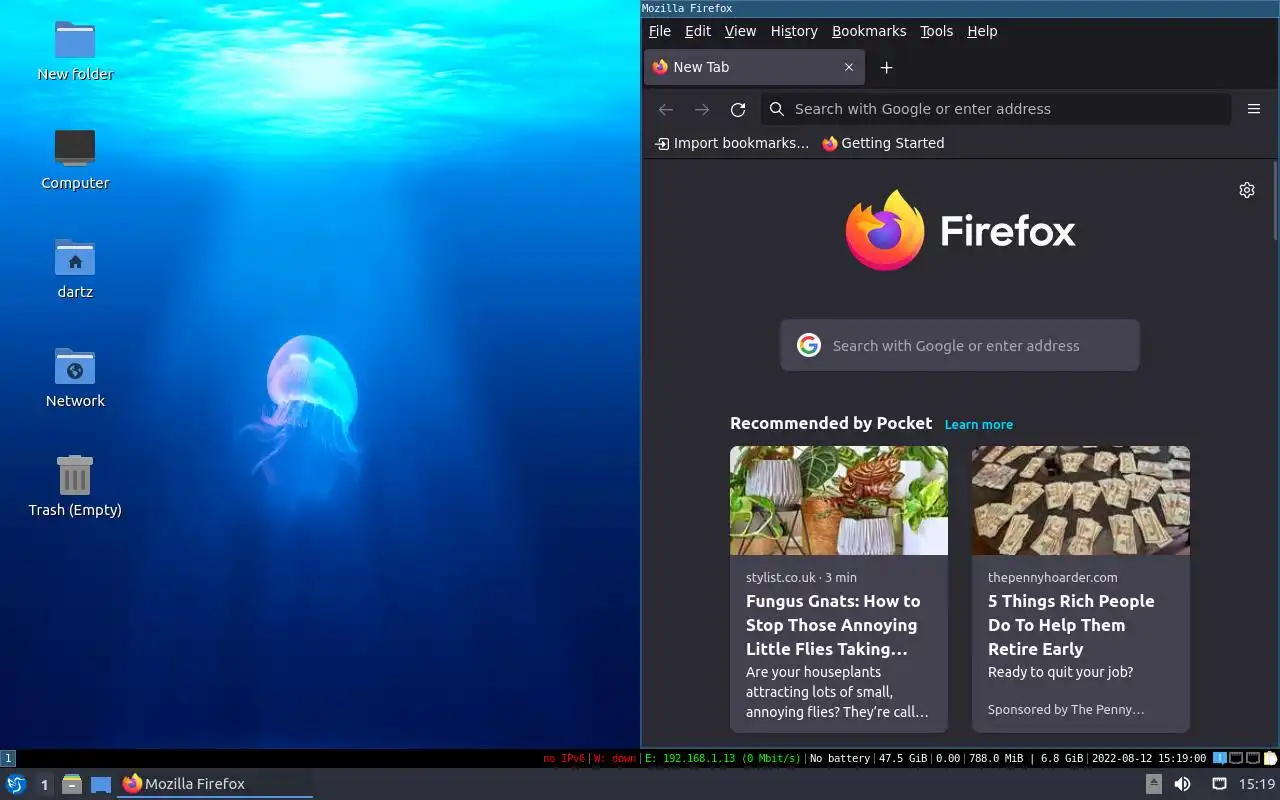The height and width of the screenshot is (800, 1280).
Task: Click 'Mozilla Firefox' window title bar
Action: [960, 8]
